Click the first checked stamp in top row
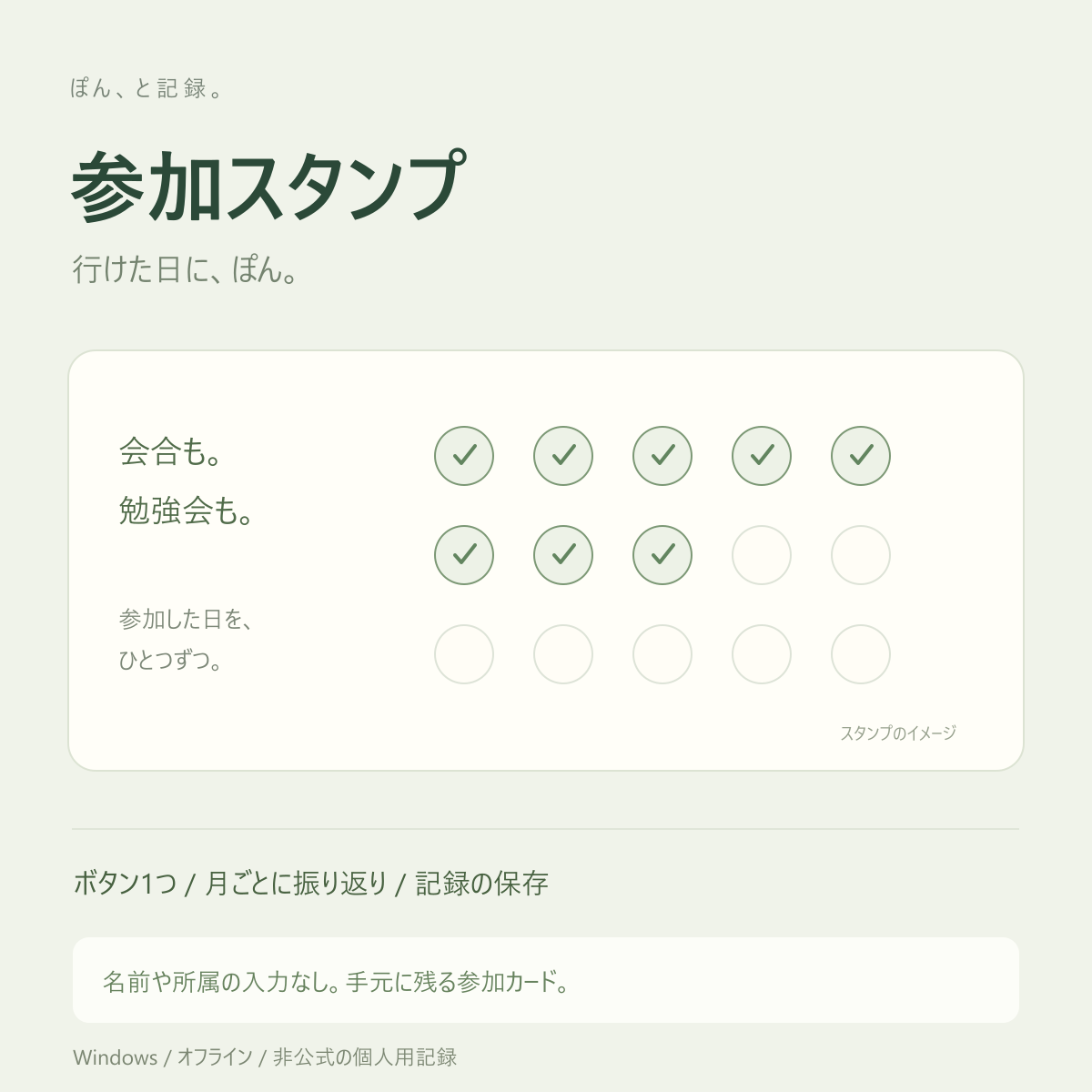1092x1092 pixels. pyautogui.click(x=464, y=456)
